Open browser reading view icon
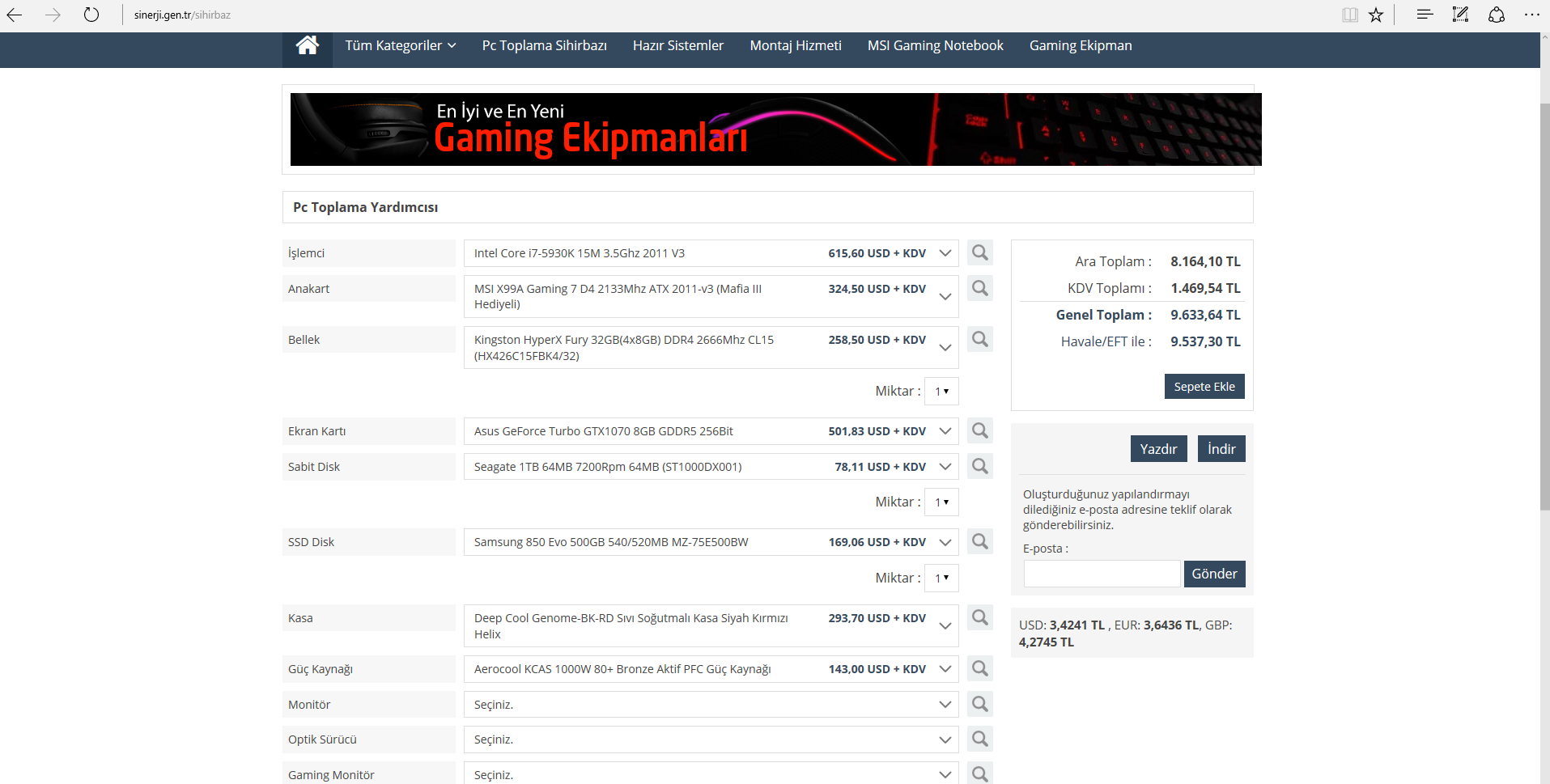The image size is (1550, 784). 1349,15
